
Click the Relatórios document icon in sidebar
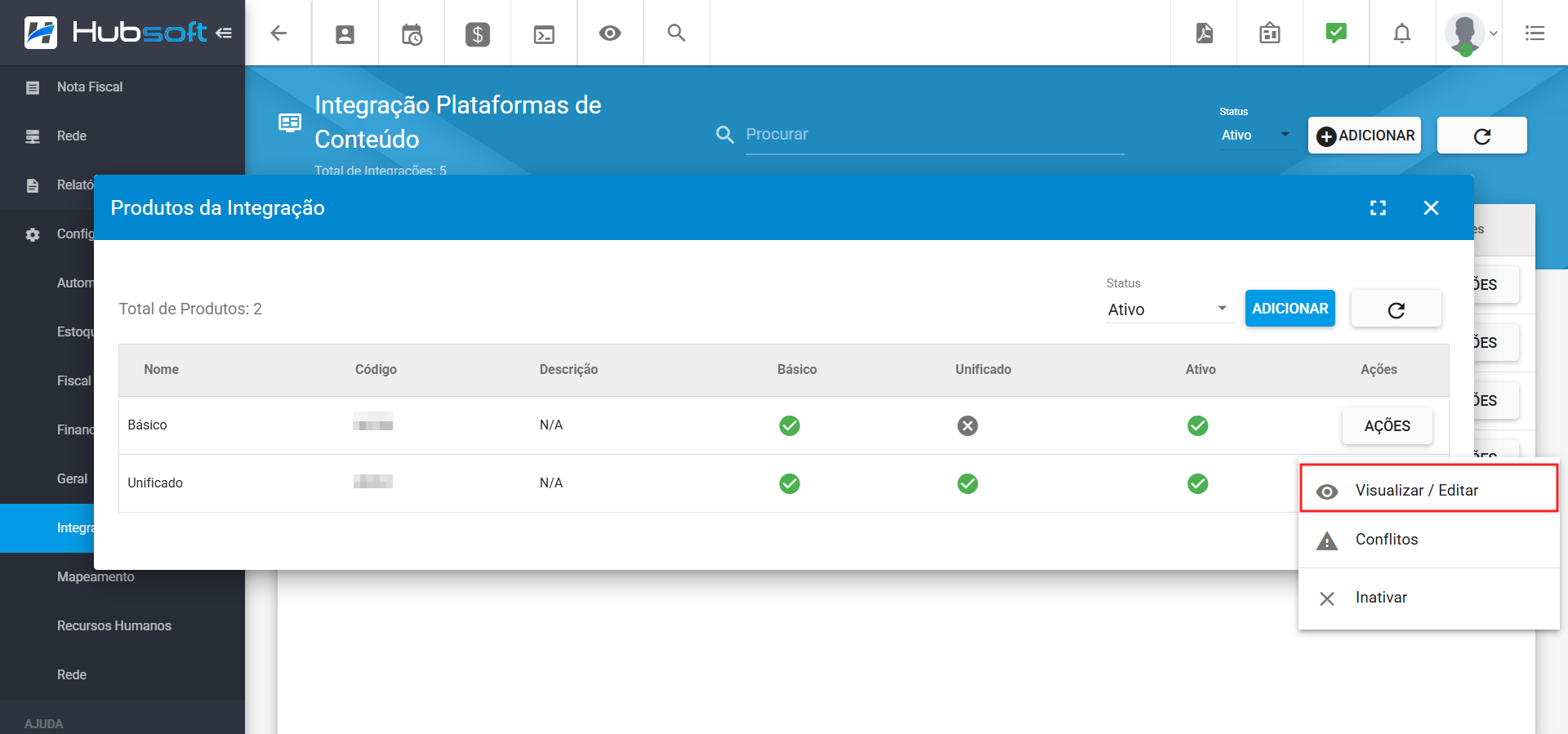[33, 185]
